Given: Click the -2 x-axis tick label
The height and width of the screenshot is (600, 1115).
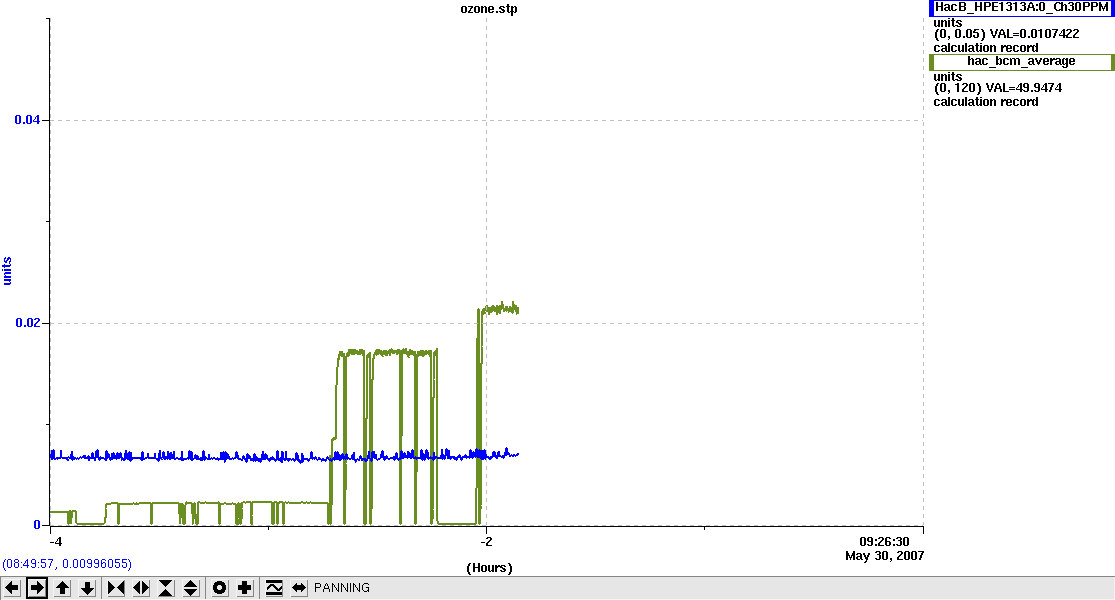Looking at the screenshot, I should tap(486, 542).
